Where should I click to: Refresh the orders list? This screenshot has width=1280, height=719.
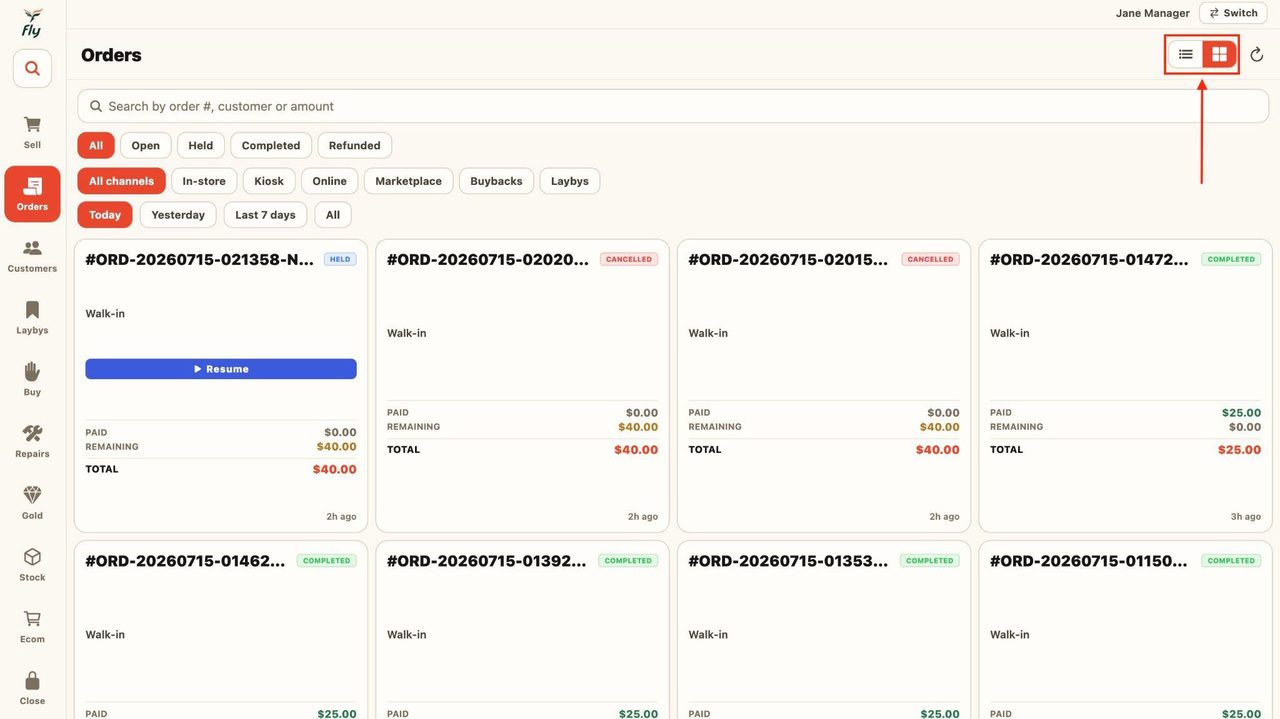click(1257, 55)
